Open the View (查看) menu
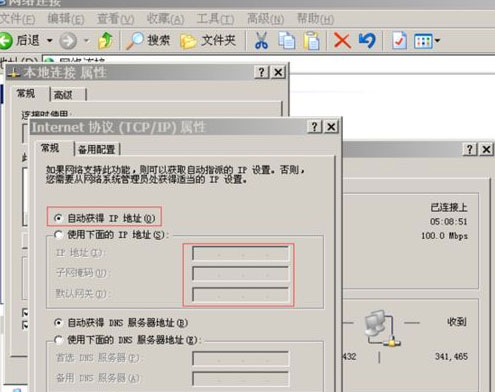The height and width of the screenshot is (392, 495). pos(115,19)
